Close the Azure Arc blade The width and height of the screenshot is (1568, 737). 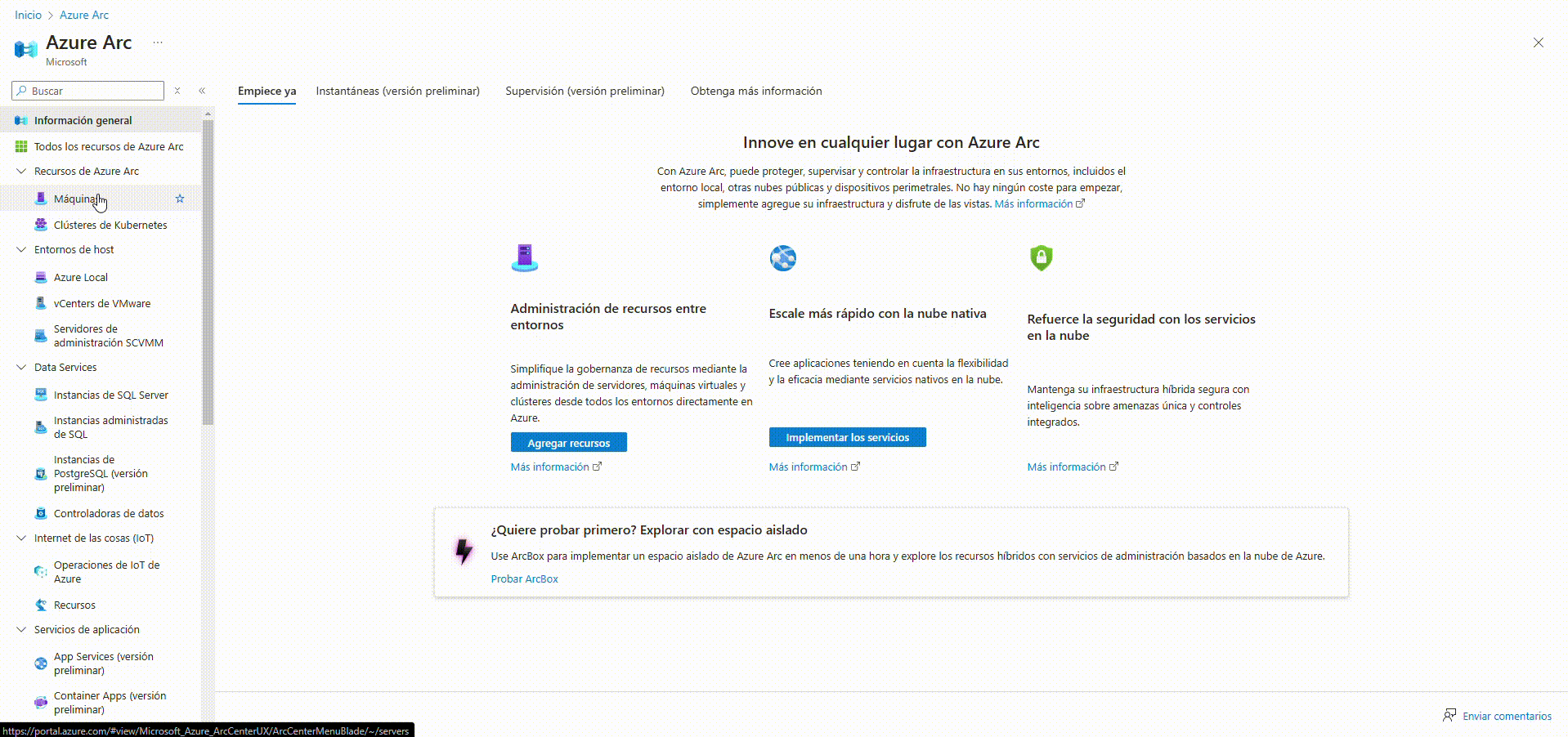[x=1538, y=42]
